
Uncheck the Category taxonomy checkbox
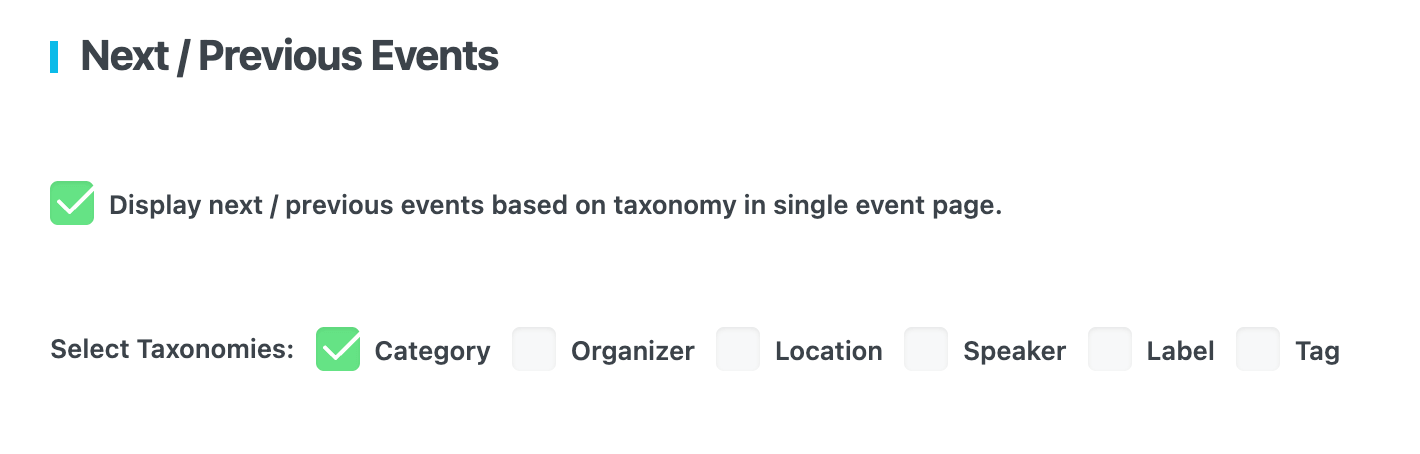click(x=338, y=350)
